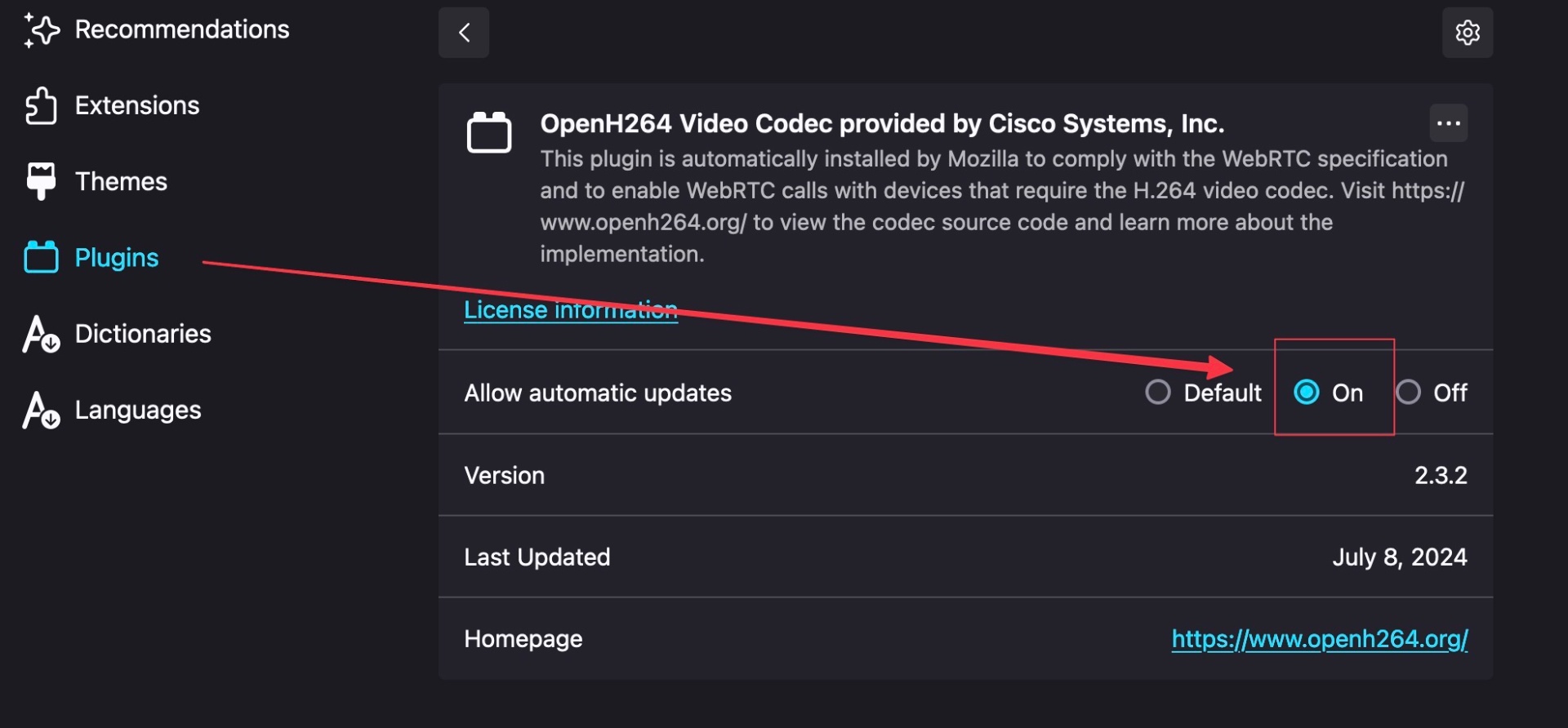Switch to the Themes section
Image resolution: width=1568 pixels, height=728 pixels.
[121, 181]
